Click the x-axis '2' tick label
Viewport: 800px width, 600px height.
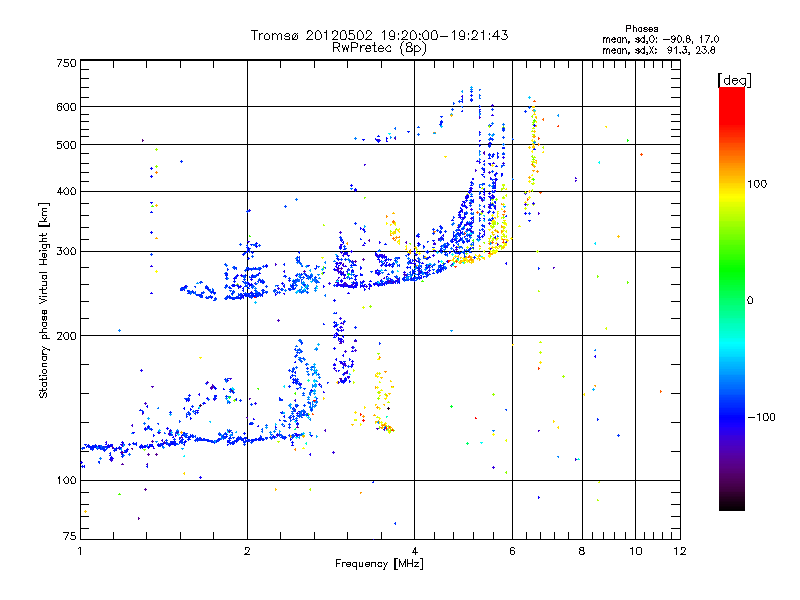click(247, 551)
